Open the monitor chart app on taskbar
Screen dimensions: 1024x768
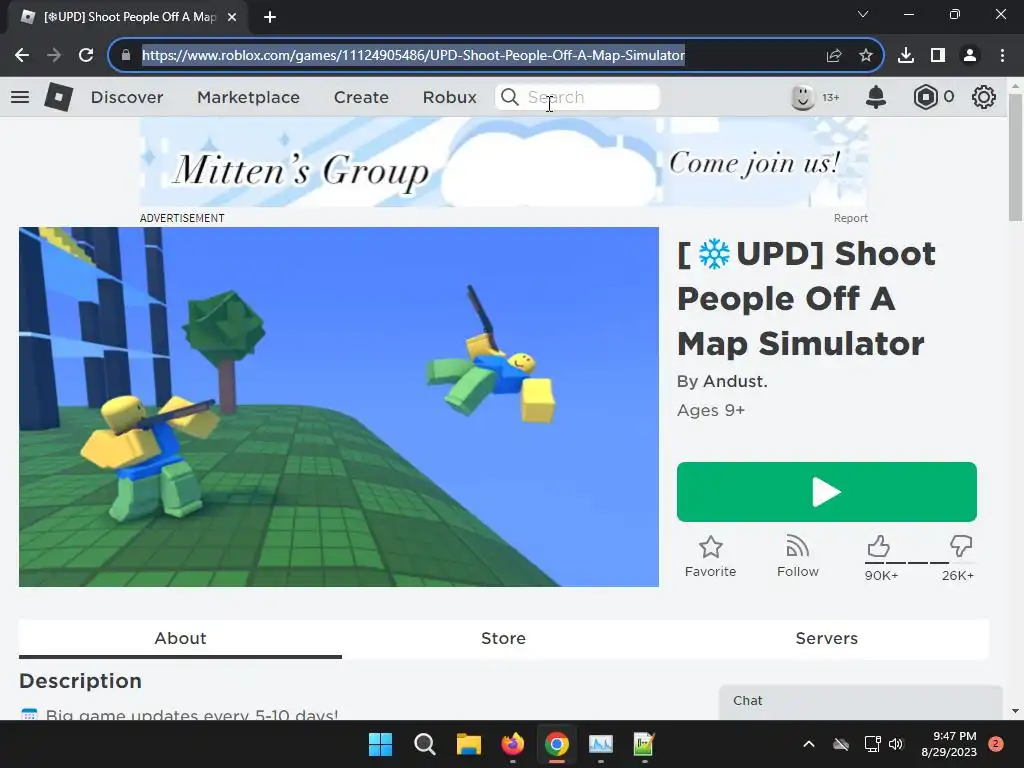click(x=601, y=744)
